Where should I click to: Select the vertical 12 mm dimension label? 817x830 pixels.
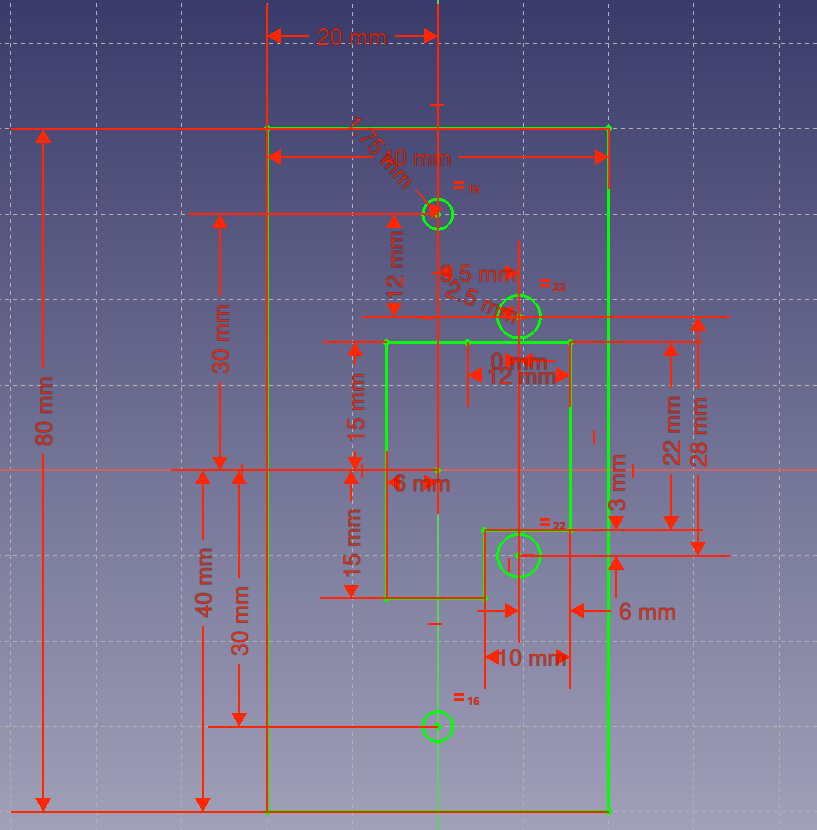[395, 266]
